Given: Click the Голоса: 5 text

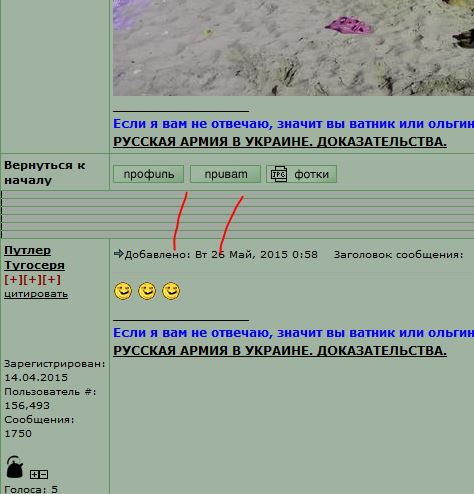Looking at the screenshot, I should click(31, 489).
